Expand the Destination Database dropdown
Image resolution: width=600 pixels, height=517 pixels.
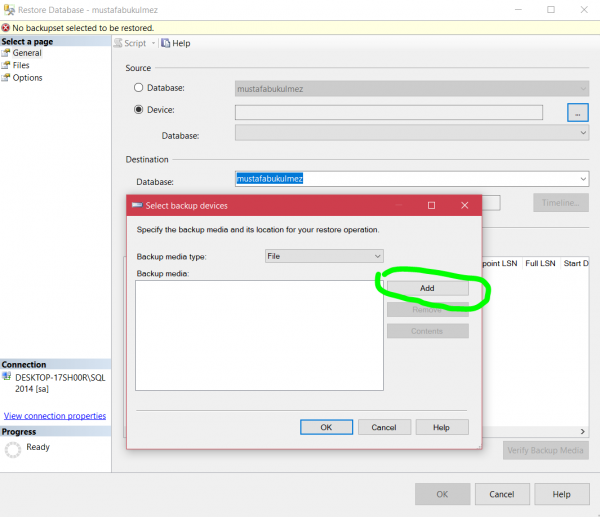coord(583,179)
